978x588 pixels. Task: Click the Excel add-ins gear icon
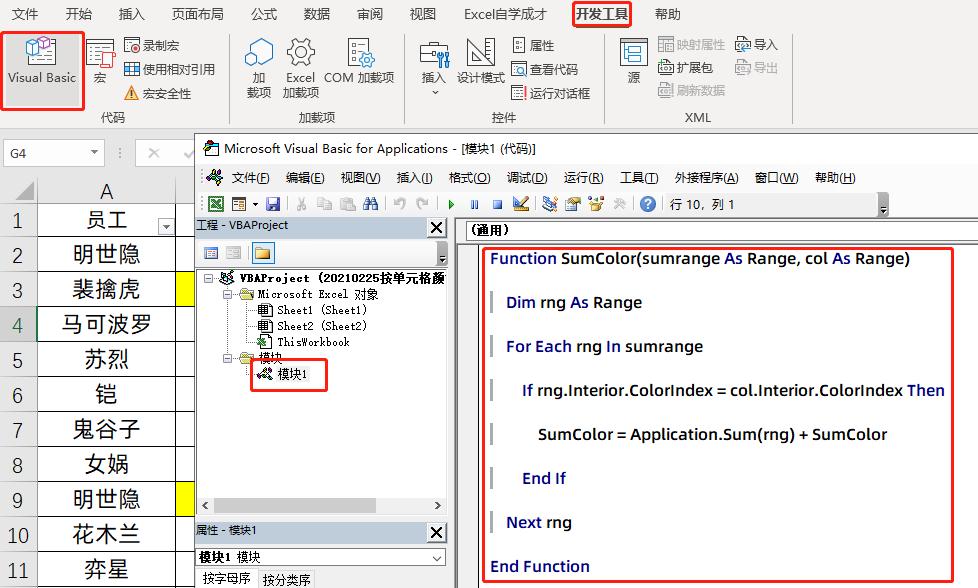click(x=300, y=60)
